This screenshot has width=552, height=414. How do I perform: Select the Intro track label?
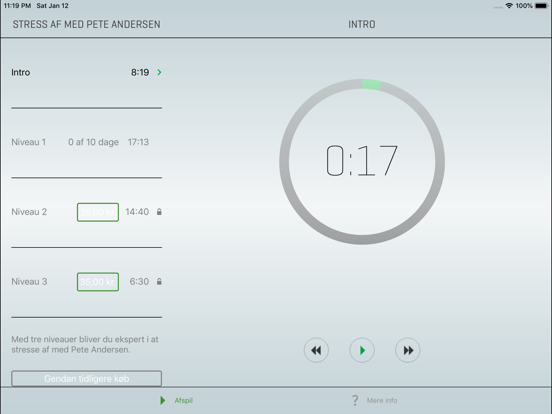tap(20, 72)
